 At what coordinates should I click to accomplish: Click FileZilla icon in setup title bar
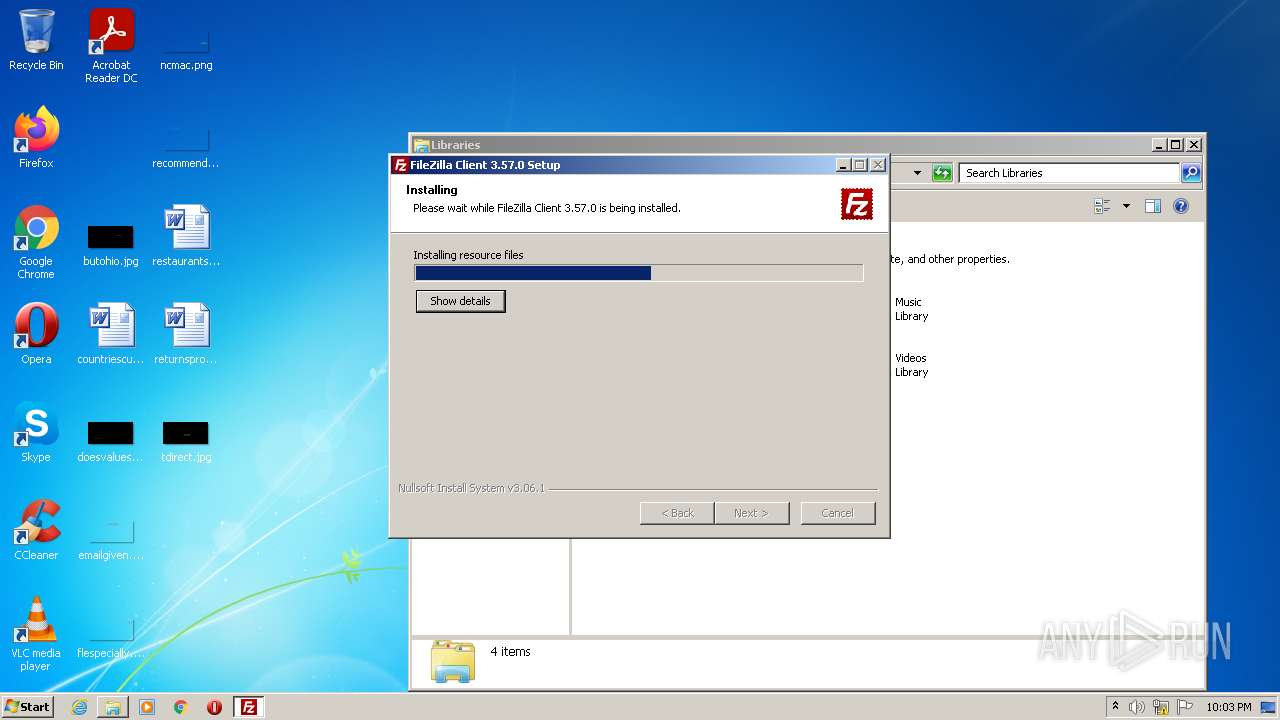click(400, 165)
